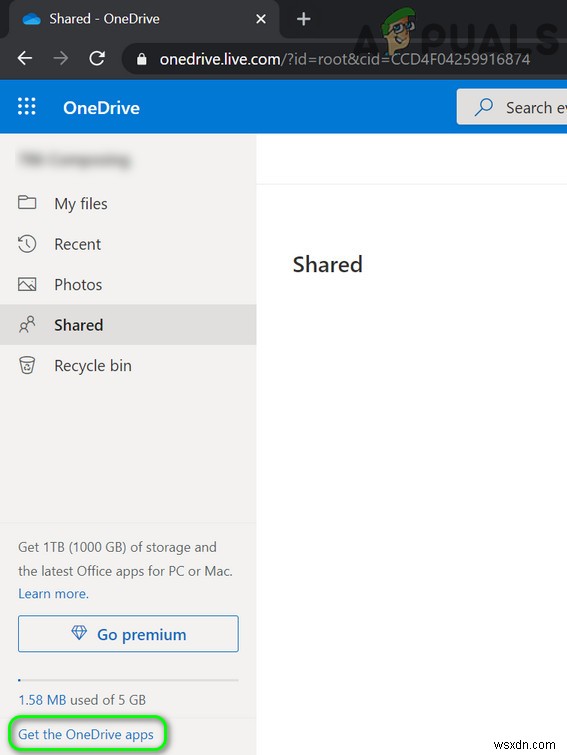
Task: Click the browser forward arrow
Action: [x=61, y=59]
